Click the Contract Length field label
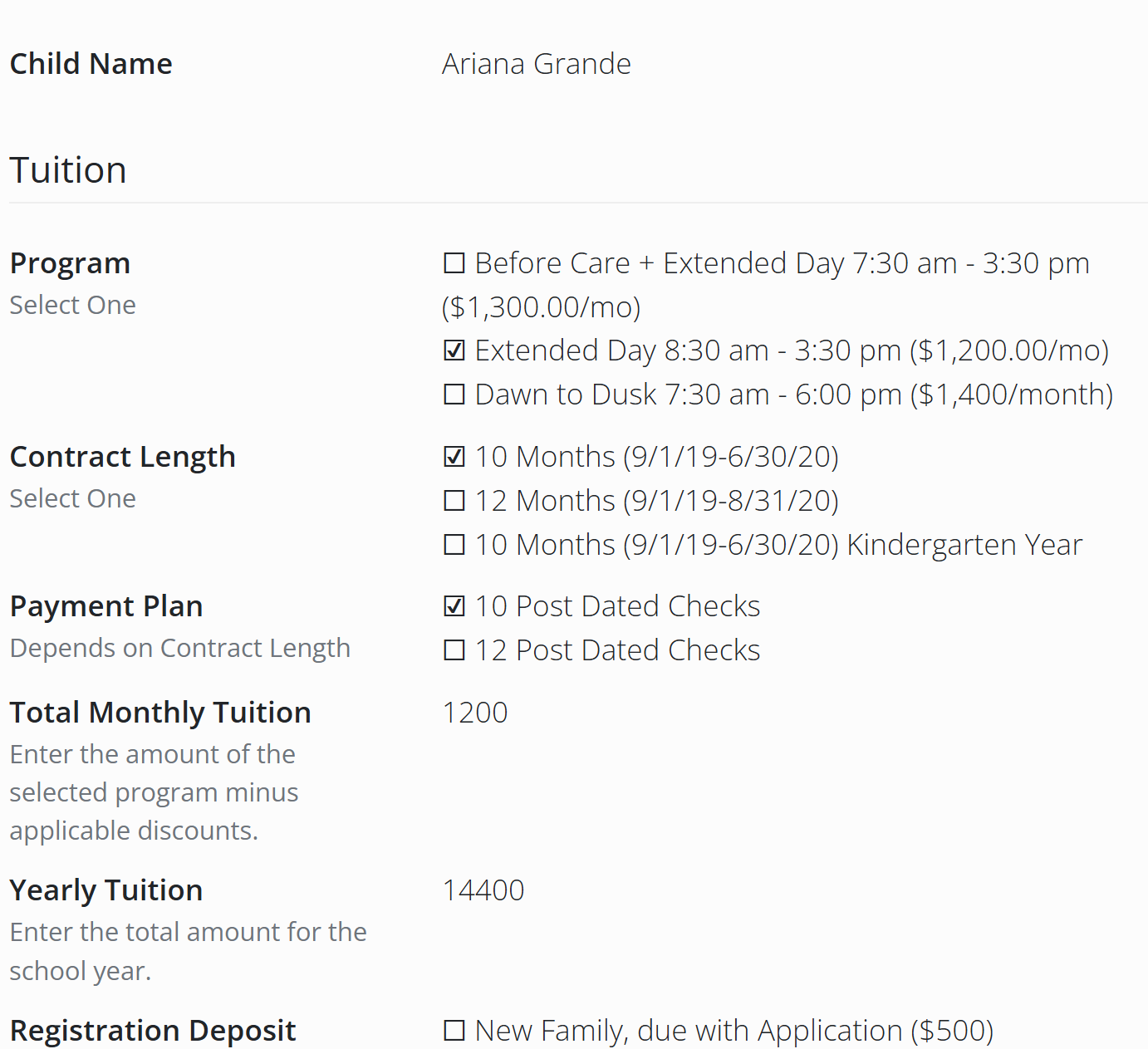 tap(123, 457)
